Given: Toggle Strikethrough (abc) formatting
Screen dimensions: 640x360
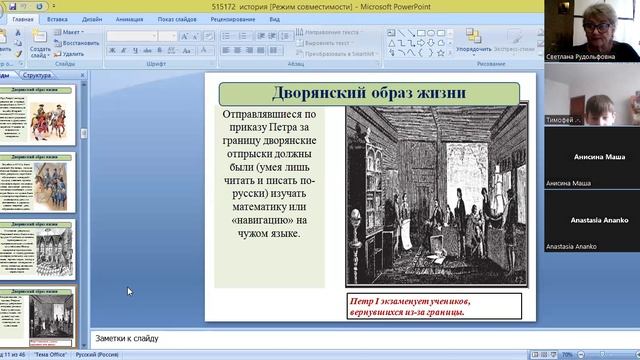Looking at the screenshot, I should [147, 51].
